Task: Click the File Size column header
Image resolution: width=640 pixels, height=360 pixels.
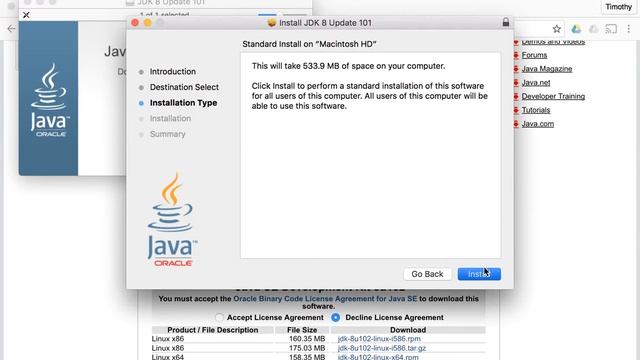Action: 302,330
